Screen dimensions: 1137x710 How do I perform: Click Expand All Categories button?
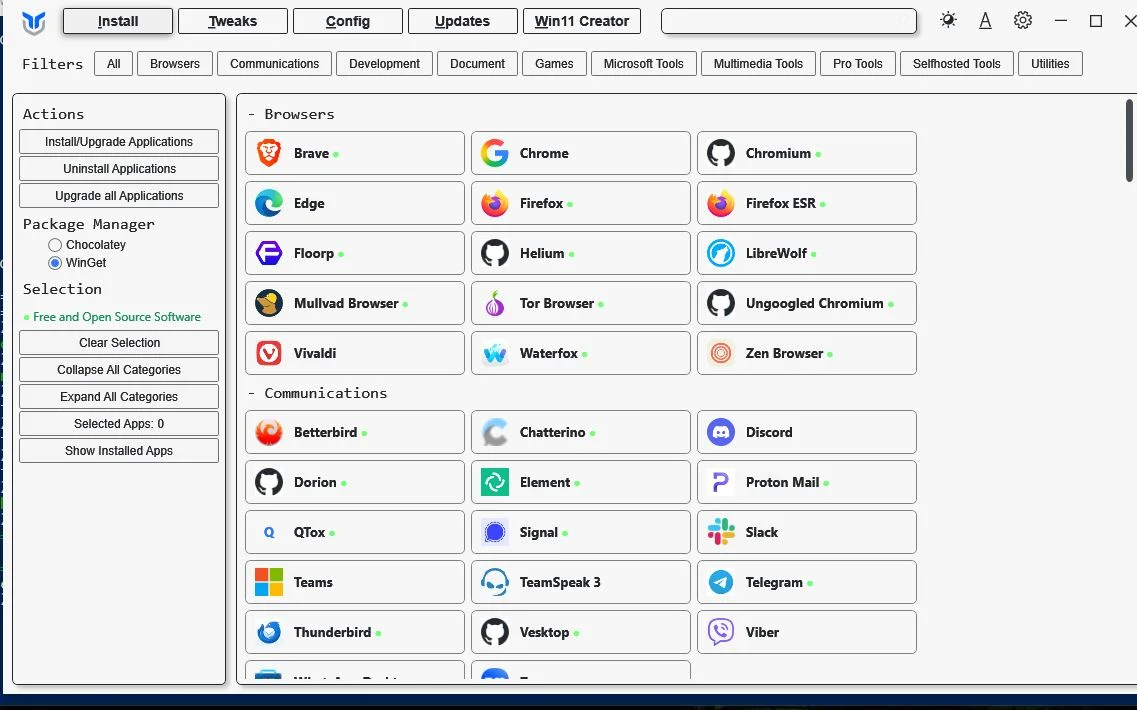(119, 397)
